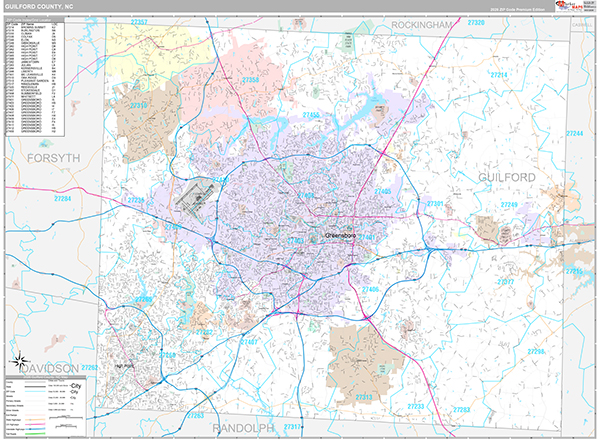The height and width of the screenshot is (442, 600).
Task: Click ZIP code label 27235
Action: (x=136, y=200)
